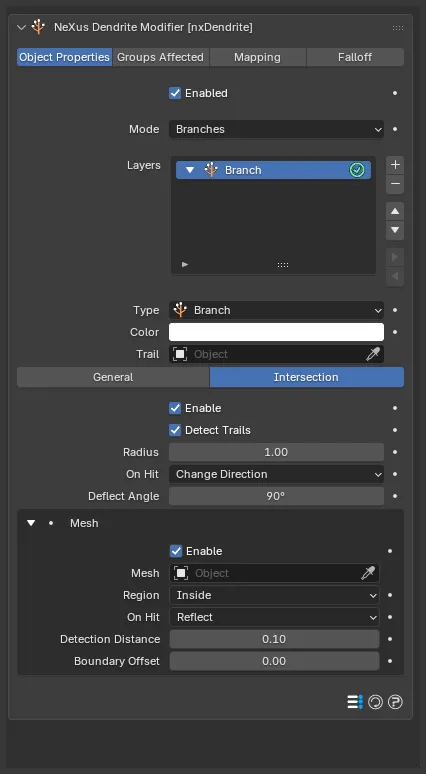Click the dendrite icon in panel header
The image size is (426, 774).
point(38,27)
